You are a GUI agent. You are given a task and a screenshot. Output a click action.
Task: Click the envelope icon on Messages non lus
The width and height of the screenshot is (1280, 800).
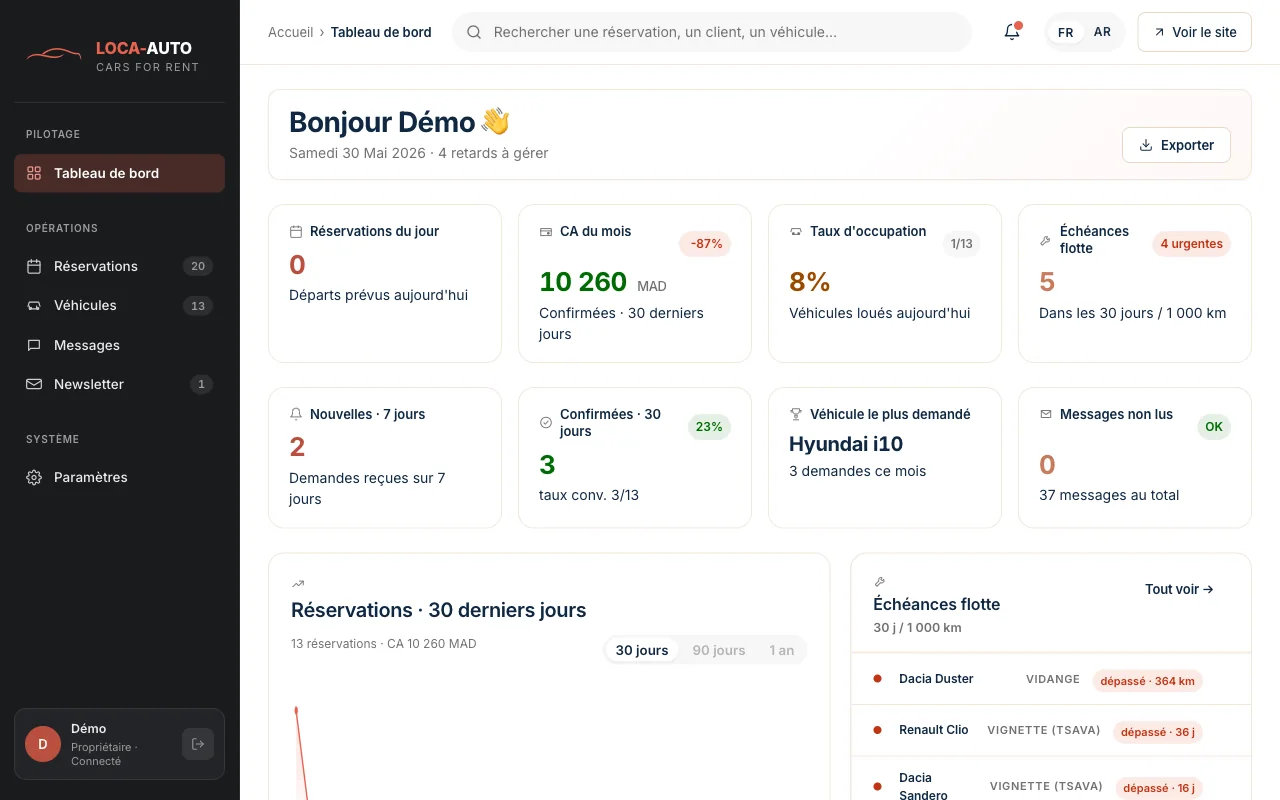[1046, 414]
